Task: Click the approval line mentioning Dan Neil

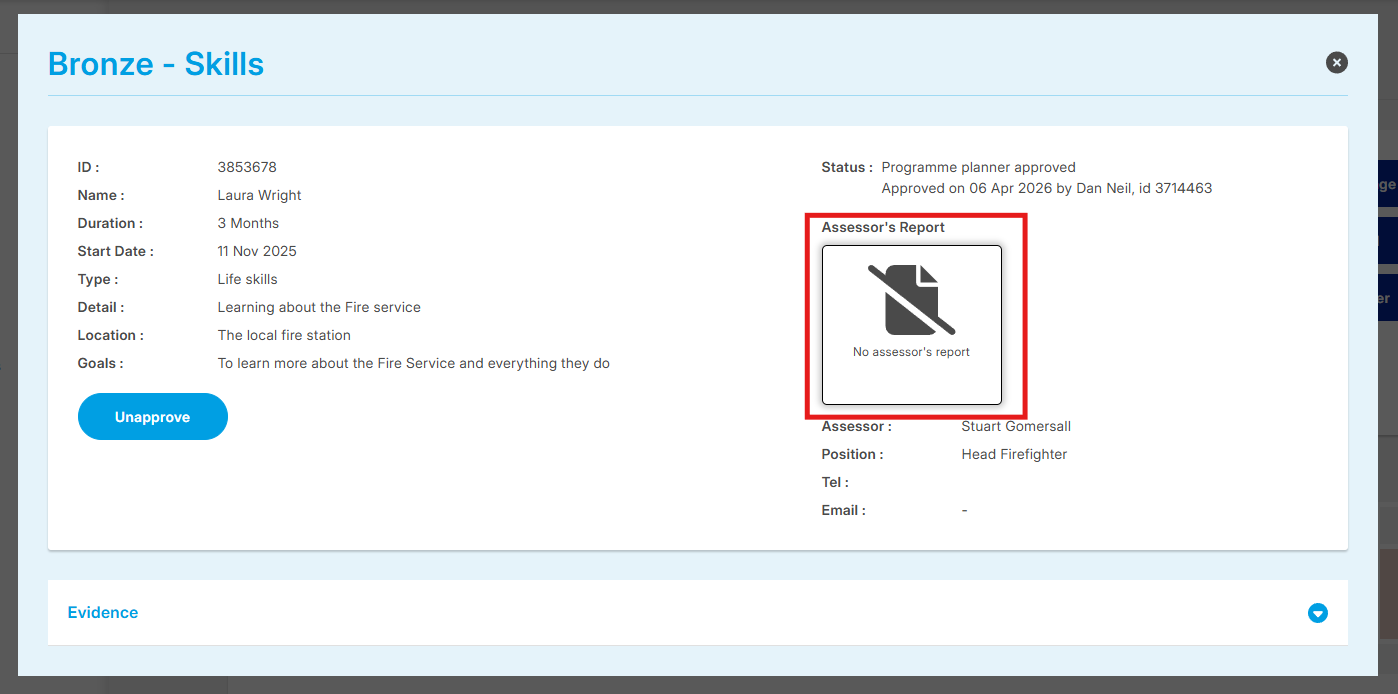Action: pyautogui.click(x=1046, y=188)
